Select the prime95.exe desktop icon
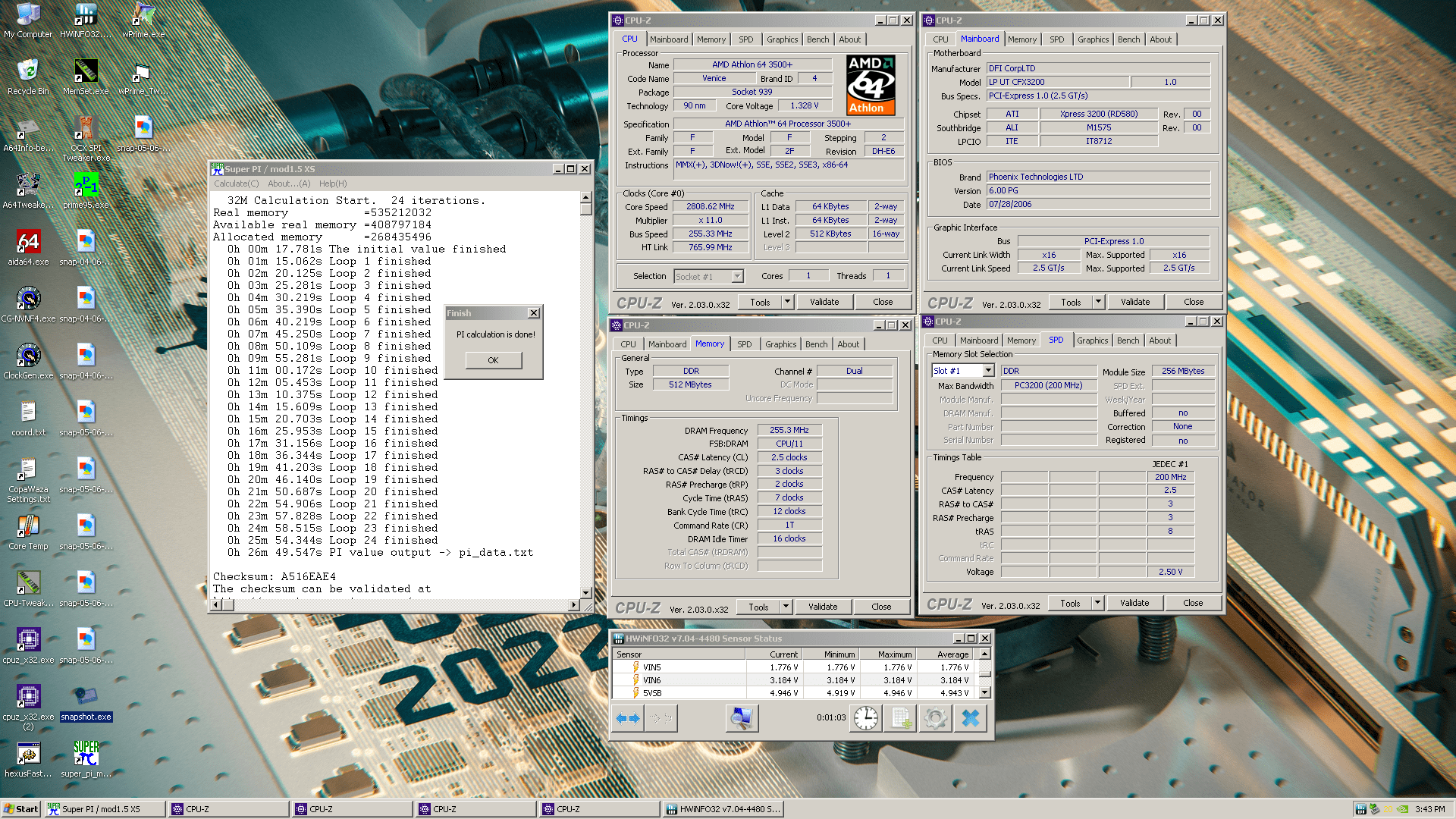The height and width of the screenshot is (819, 1456). point(86,191)
